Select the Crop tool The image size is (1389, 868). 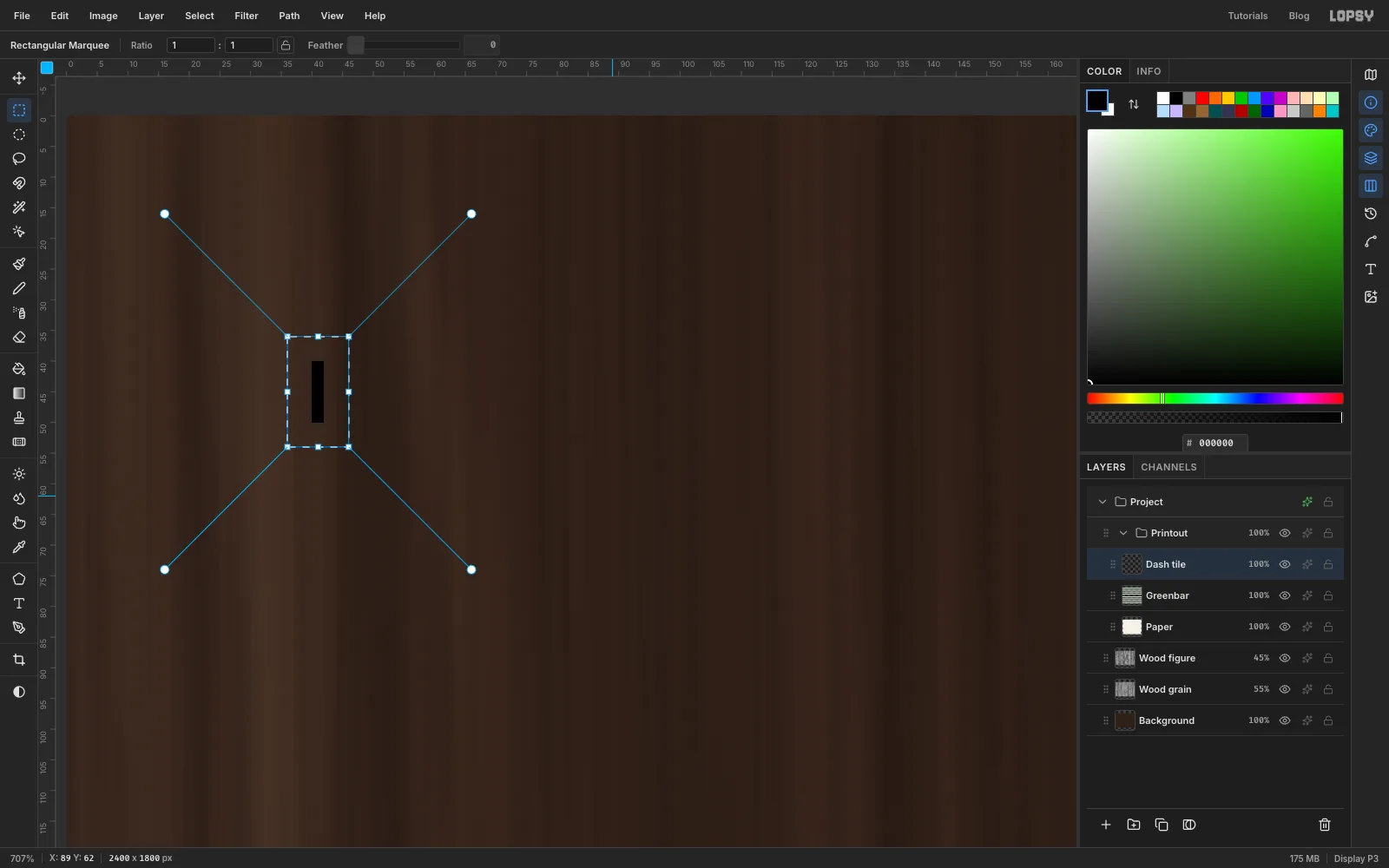click(x=19, y=661)
